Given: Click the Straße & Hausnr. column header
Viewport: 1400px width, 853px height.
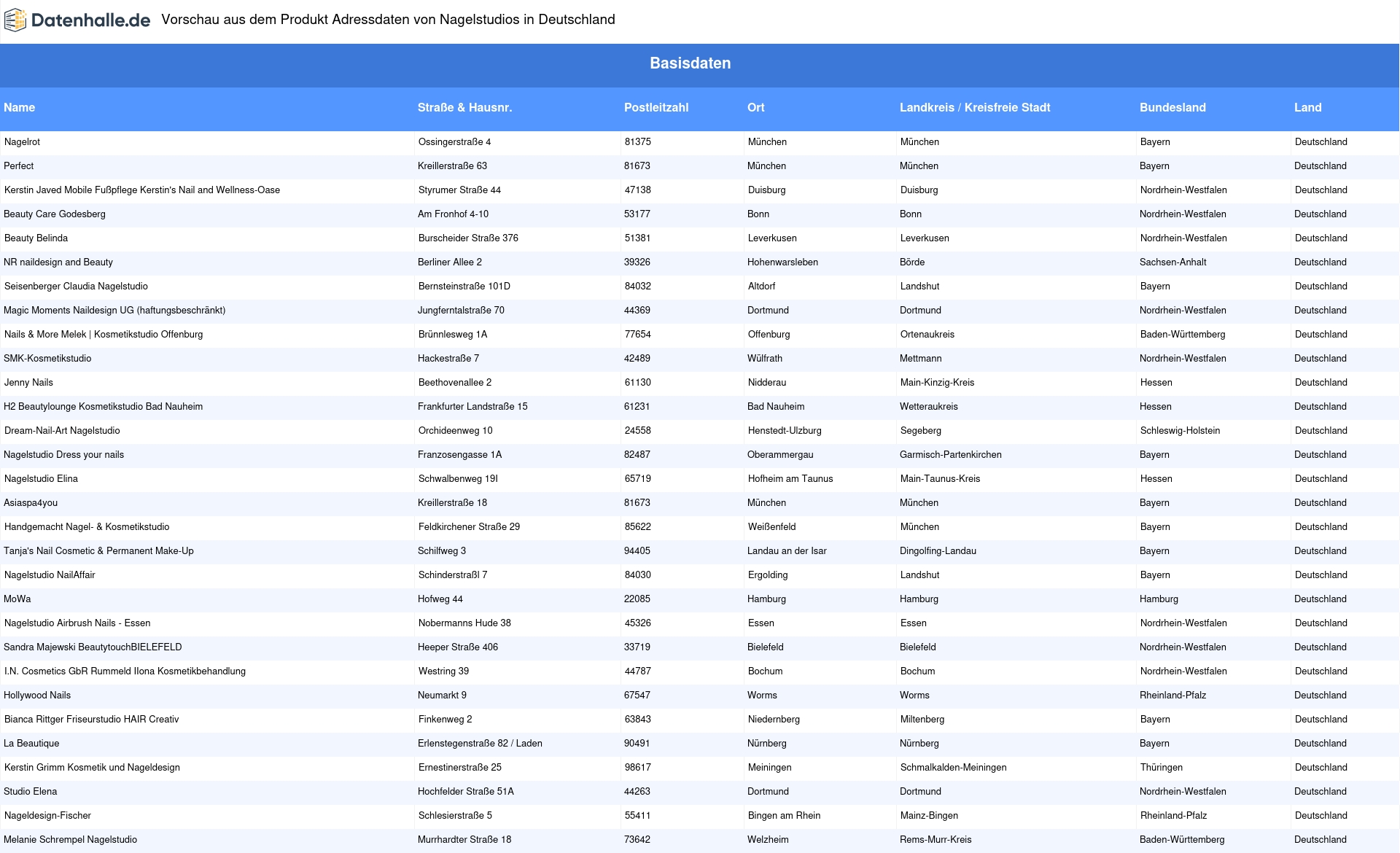Looking at the screenshot, I should click(x=464, y=108).
